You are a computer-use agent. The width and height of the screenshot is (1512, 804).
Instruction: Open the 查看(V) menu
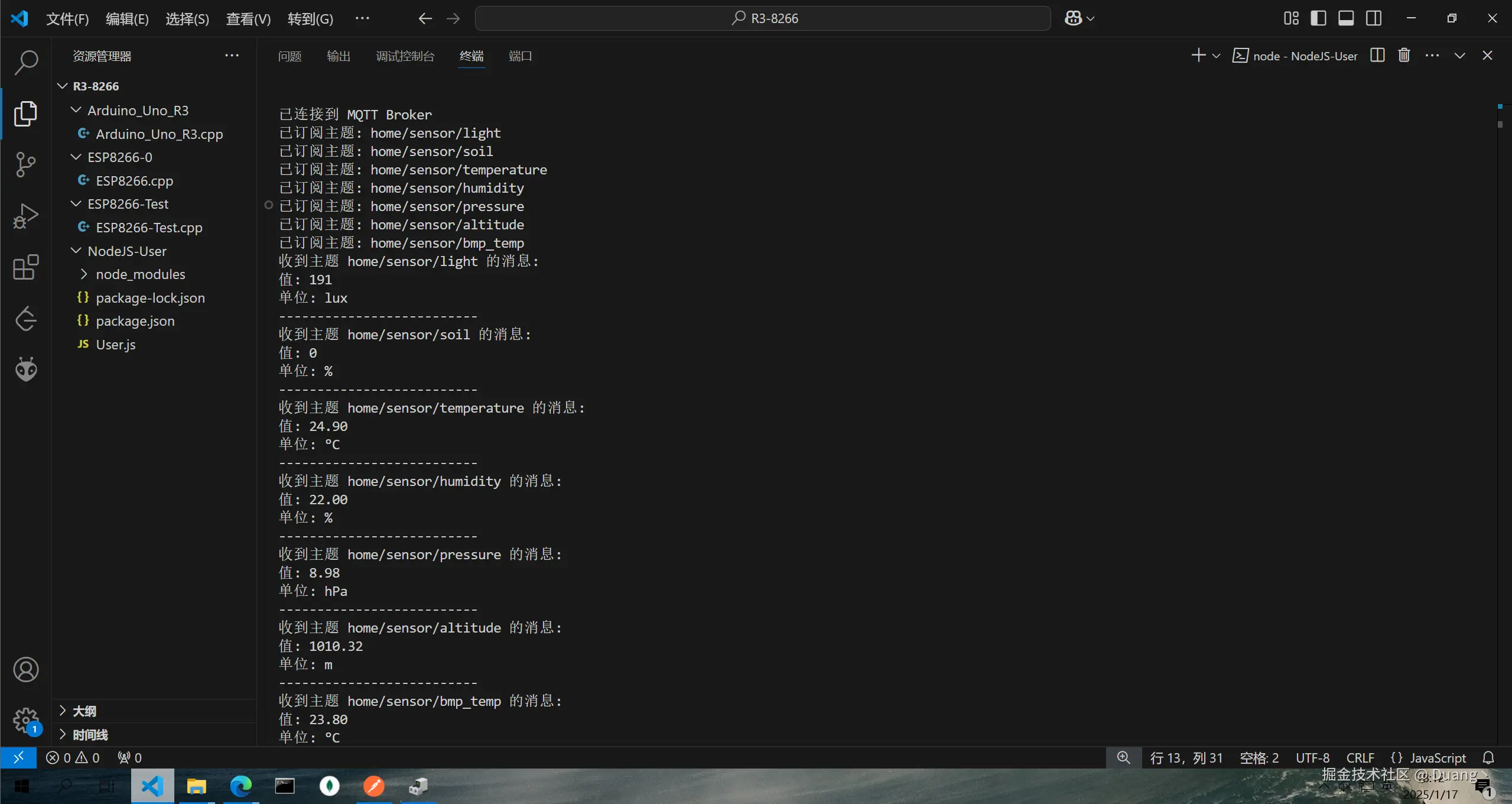248,19
